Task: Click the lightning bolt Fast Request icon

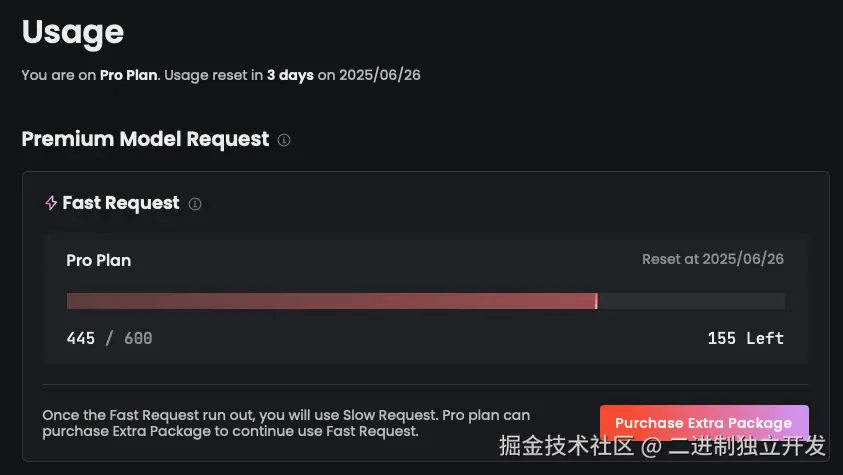Action: (x=51, y=203)
